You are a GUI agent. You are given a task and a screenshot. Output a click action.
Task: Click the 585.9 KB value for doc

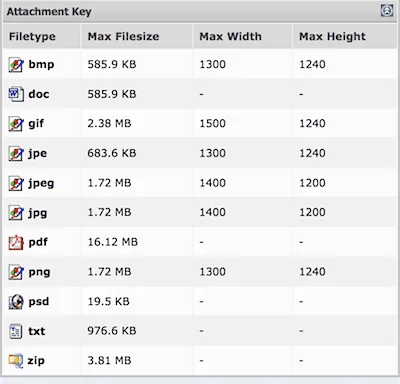point(112,94)
